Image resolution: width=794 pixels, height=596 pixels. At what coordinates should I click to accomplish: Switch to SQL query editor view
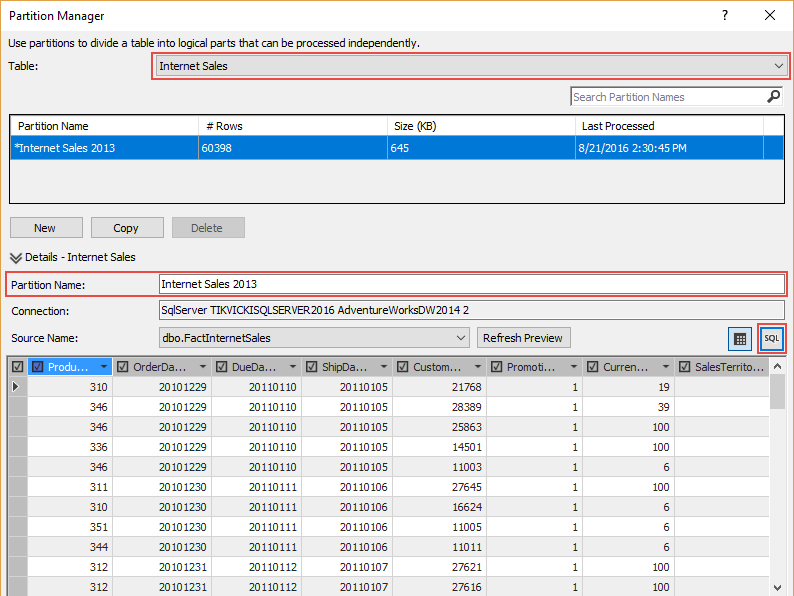[x=771, y=338]
